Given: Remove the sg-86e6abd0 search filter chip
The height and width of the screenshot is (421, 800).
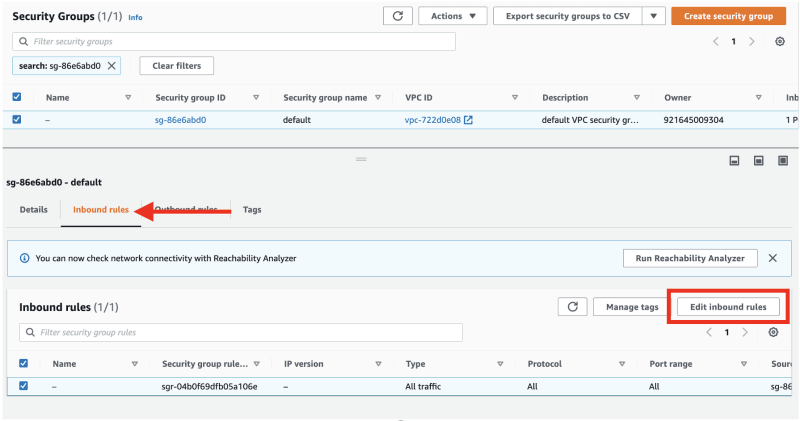Looking at the screenshot, I should click(x=111, y=66).
